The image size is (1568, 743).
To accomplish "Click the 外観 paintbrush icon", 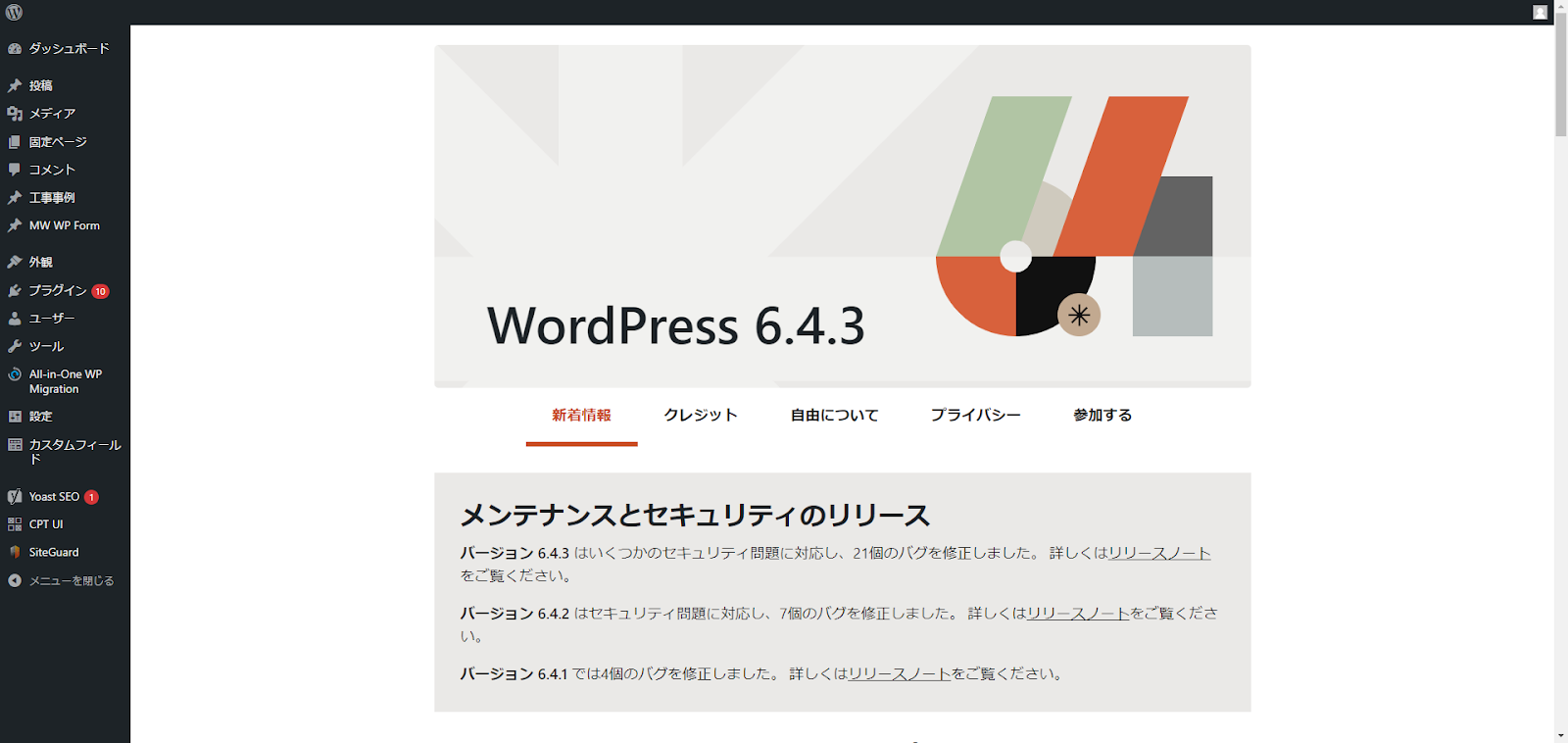I will tap(15, 262).
